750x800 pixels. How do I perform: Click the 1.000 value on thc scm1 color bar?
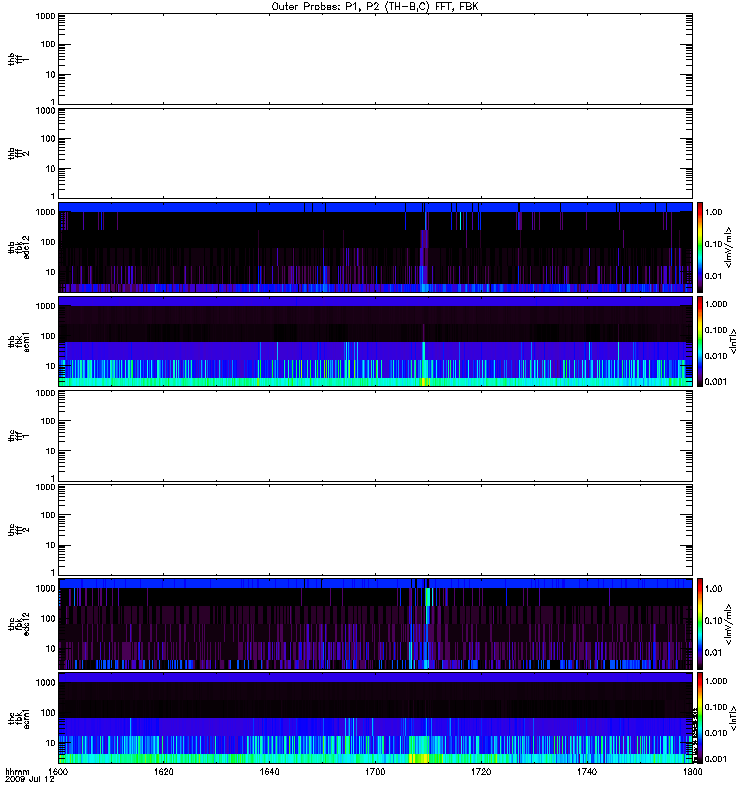(716, 681)
